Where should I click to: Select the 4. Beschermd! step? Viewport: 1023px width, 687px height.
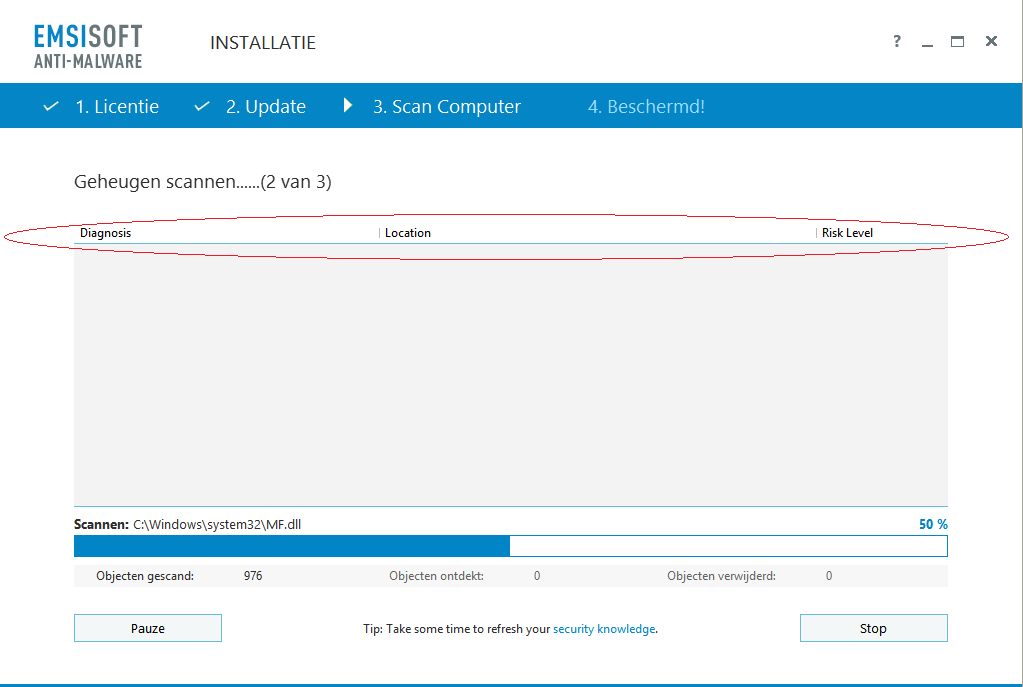coord(646,106)
